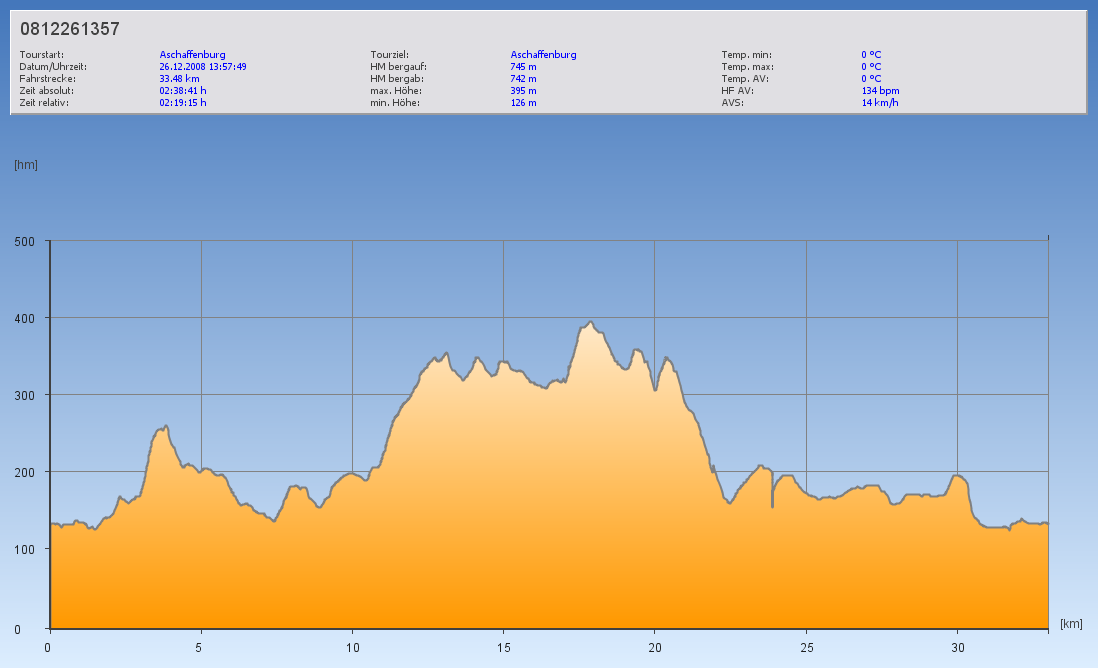The width and height of the screenshot is (1098, 668).
Task: Click the Fahrstrecke value 33.48 km
Action: pyautogui.click(x=180, y=78)
